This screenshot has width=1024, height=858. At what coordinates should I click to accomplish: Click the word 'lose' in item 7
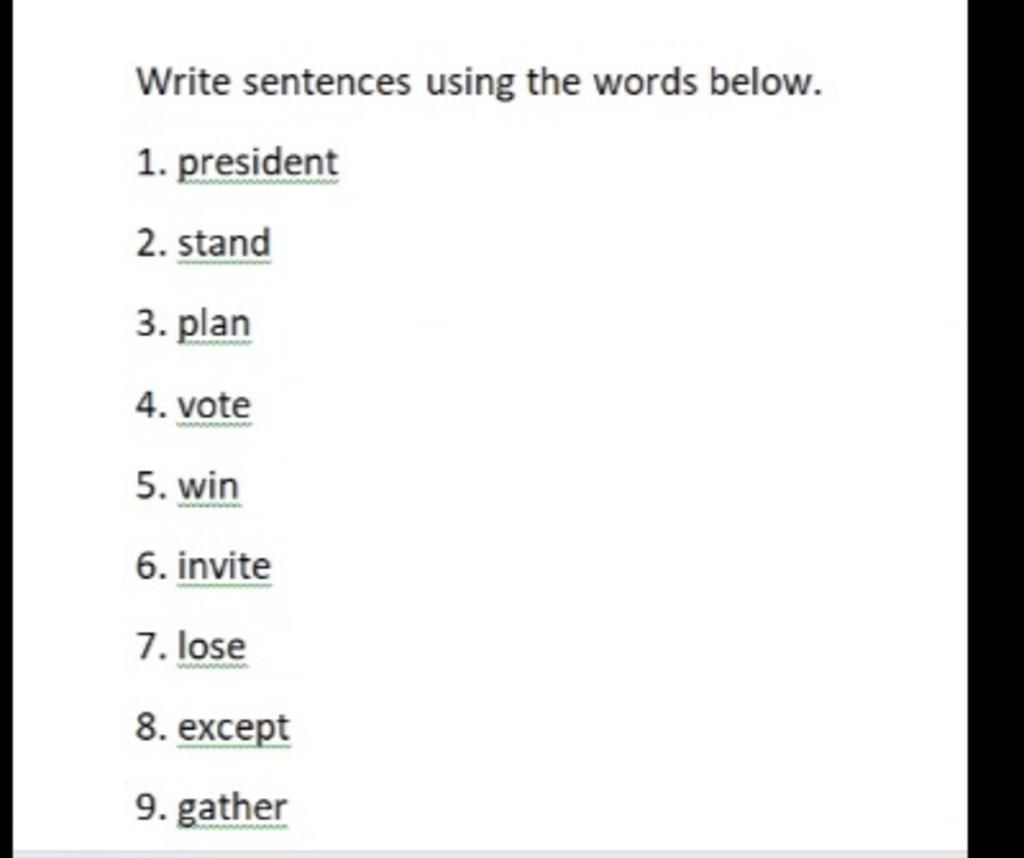click(x=212, y=646)
